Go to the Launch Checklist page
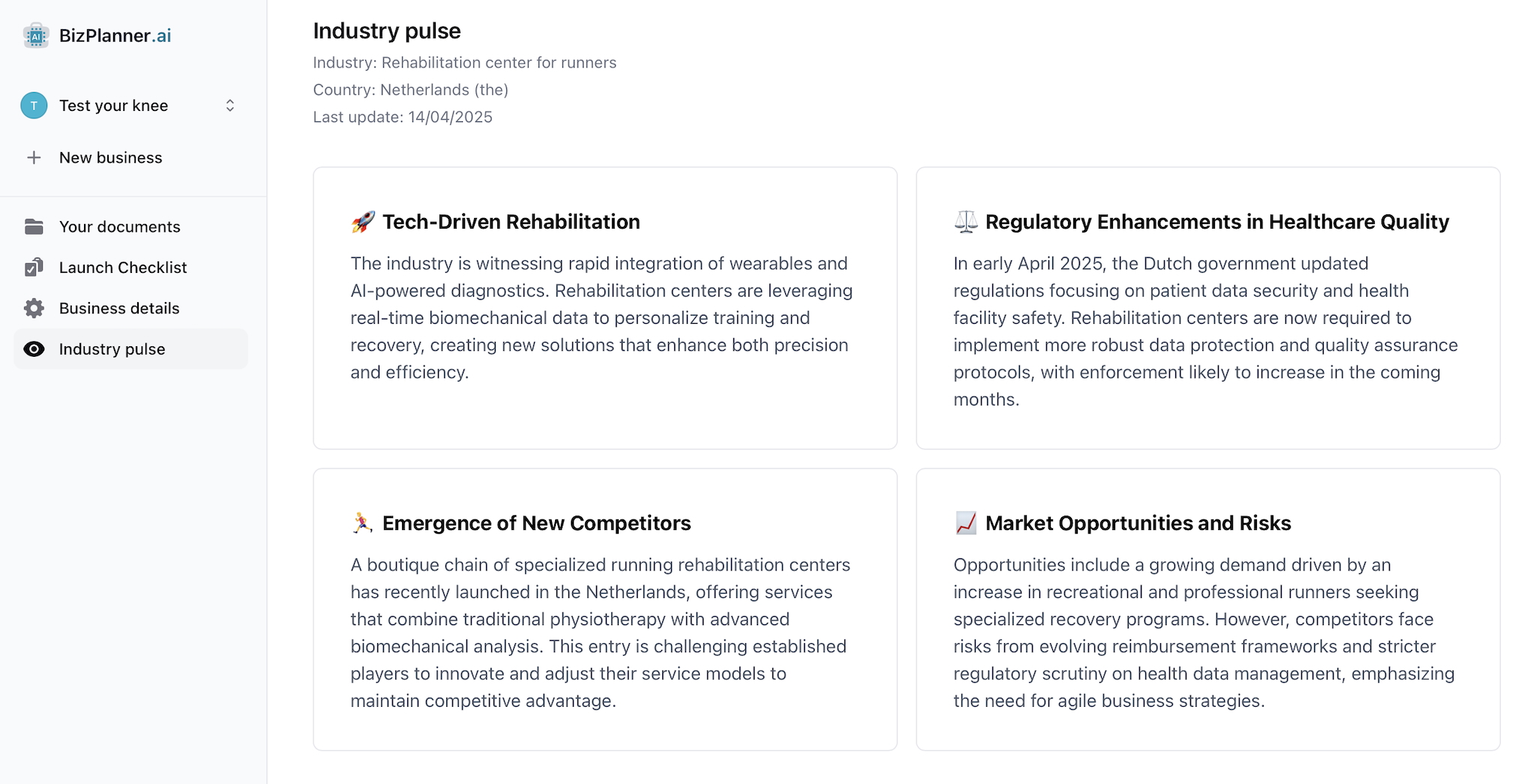1536x784 pixels. 123,268
